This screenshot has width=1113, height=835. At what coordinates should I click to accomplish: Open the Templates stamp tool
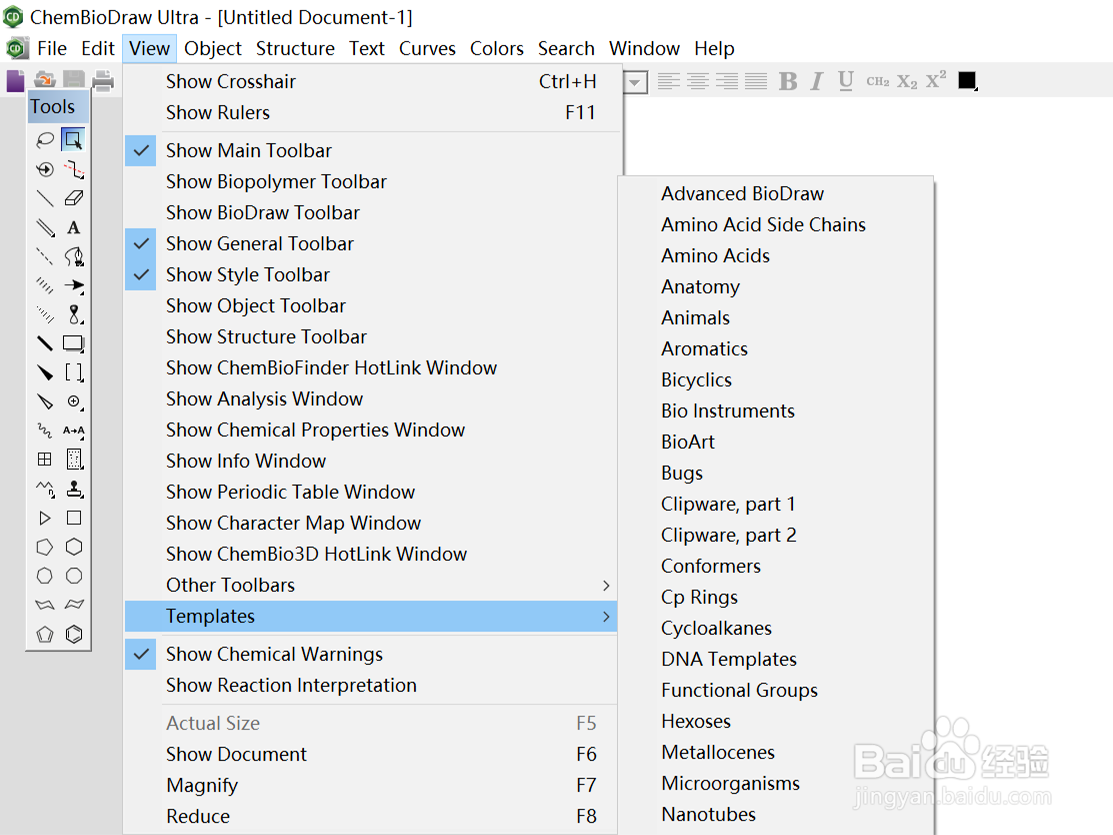tap(74, 489)
